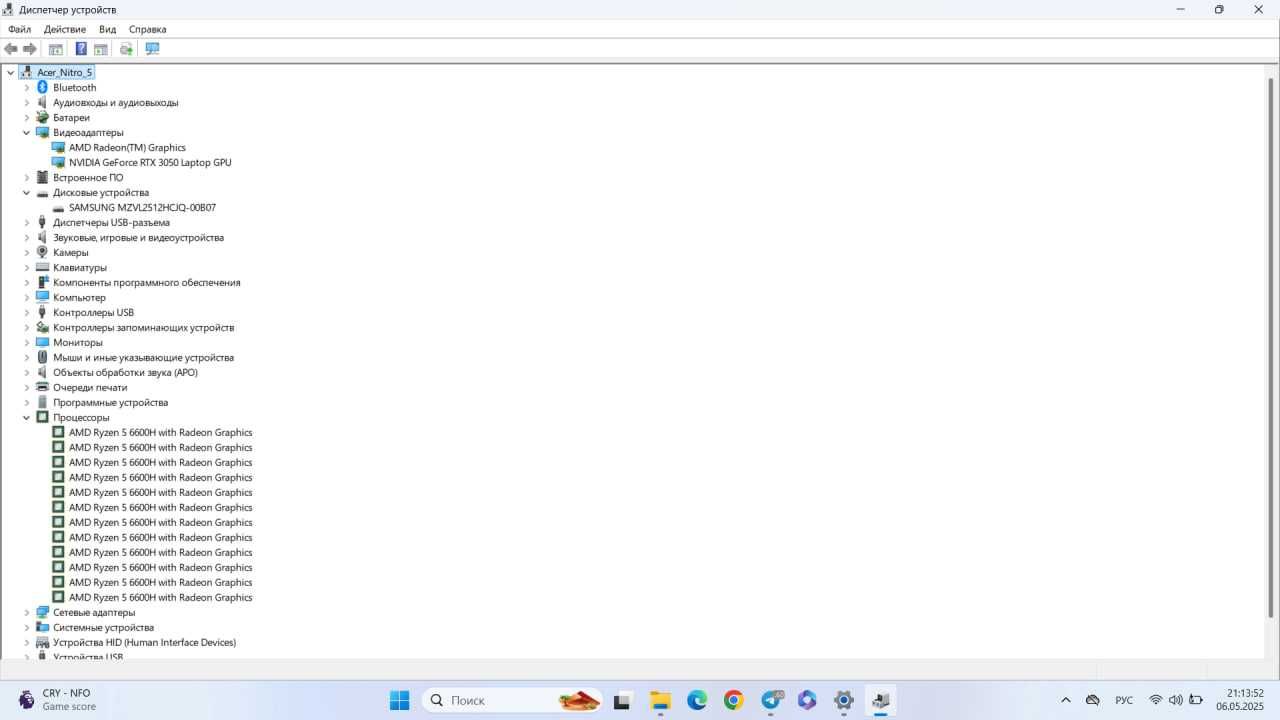Click the Scan for hardware changes monitor icon

[152, 49]
